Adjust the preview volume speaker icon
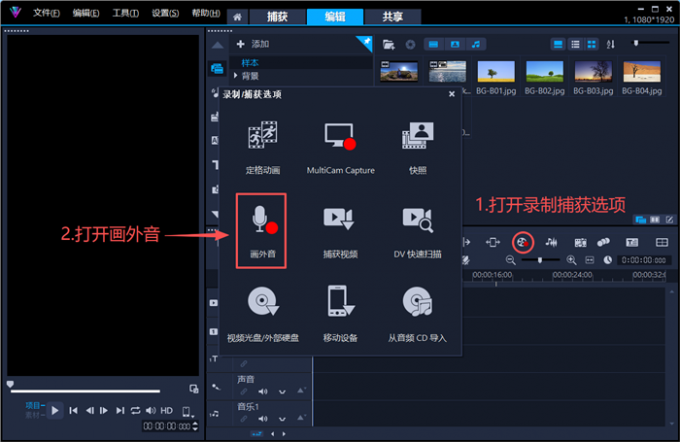Image resolution: width=680 pixels, height=442 pixels. [151, 410]
